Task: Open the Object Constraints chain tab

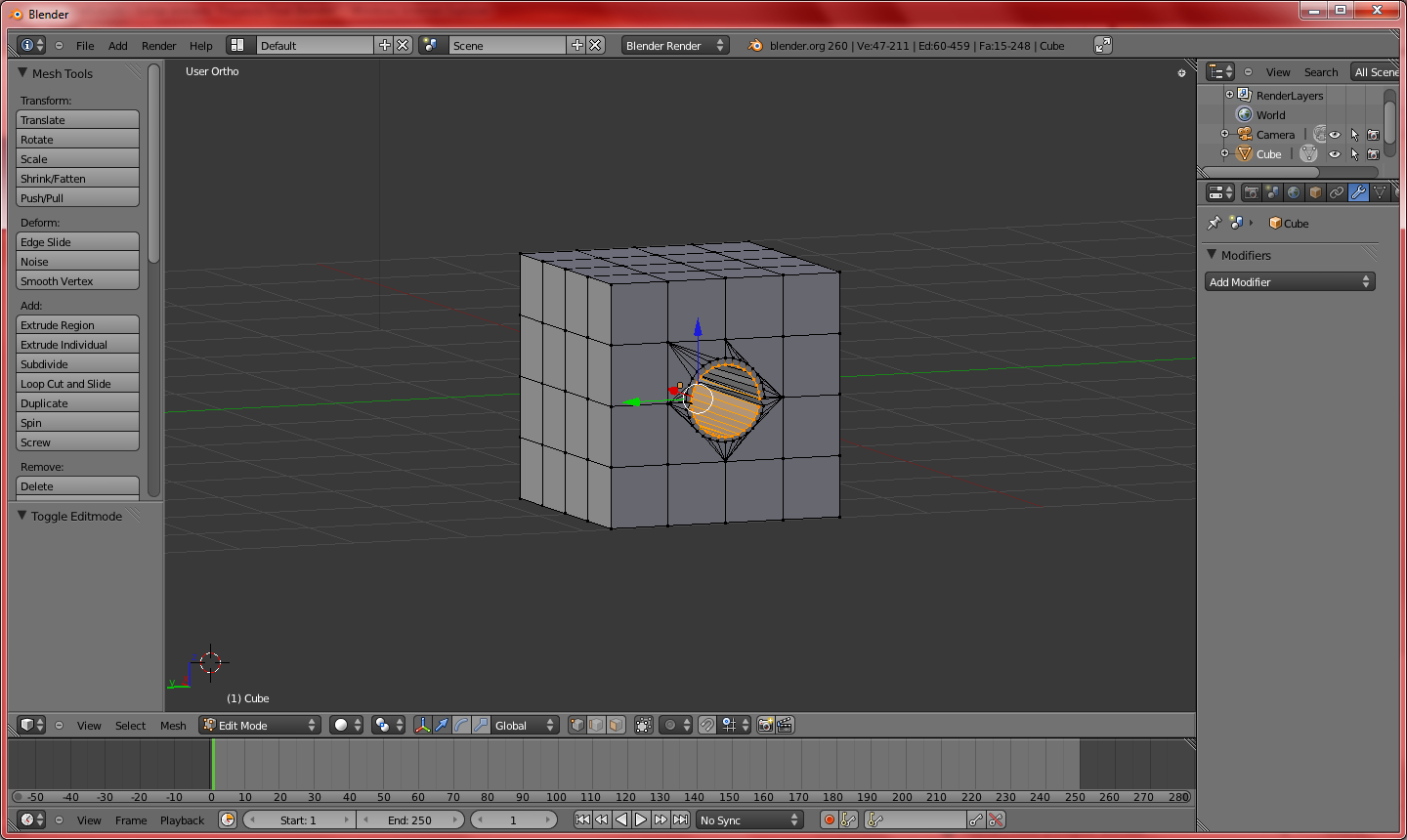Action: pos(1337,192)
